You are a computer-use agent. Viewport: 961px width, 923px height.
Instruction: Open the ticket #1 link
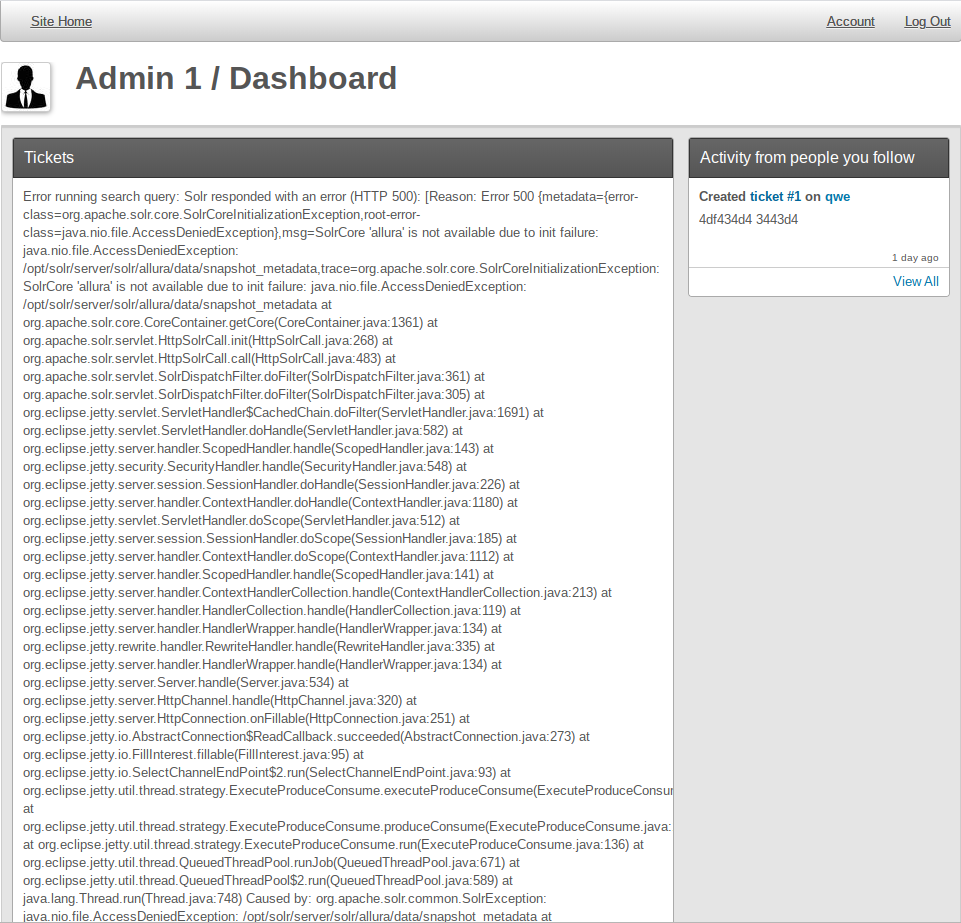(x=775, y=197)
